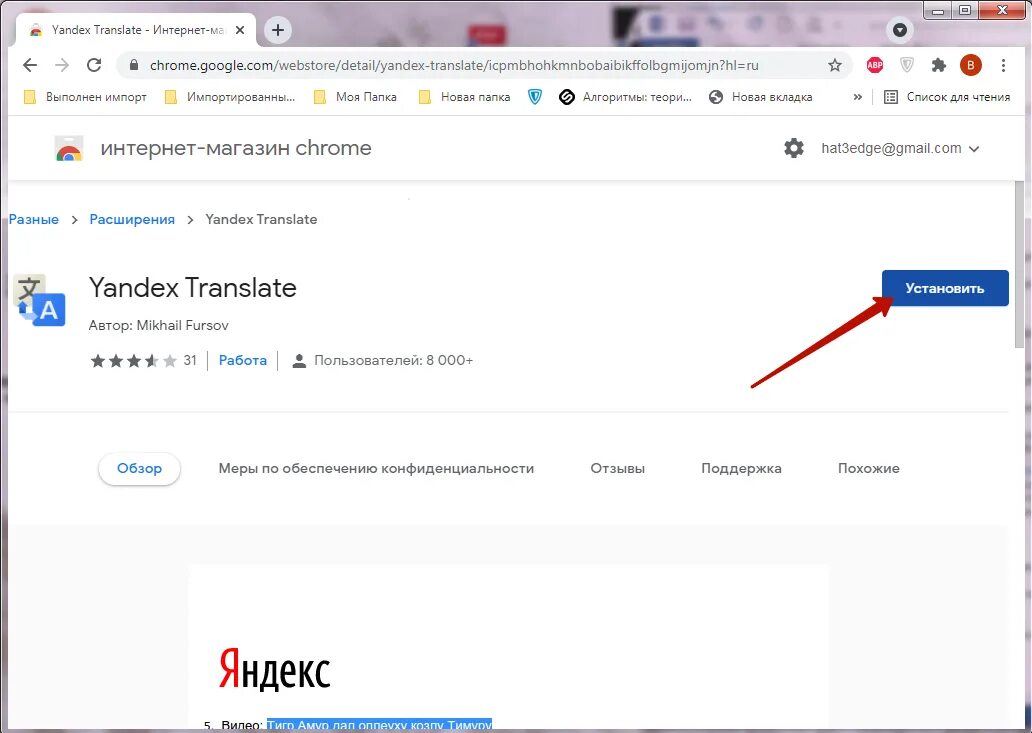Reload the current page
Screen dimensions: 1032x733
coord(94,65)
